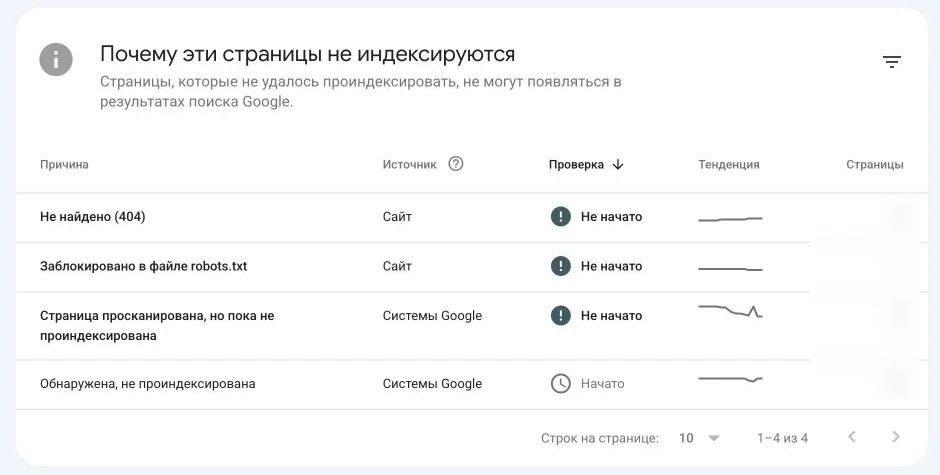Click the Тенденция column header
This screenshot has width=940, height=475.
pos(728,164)
